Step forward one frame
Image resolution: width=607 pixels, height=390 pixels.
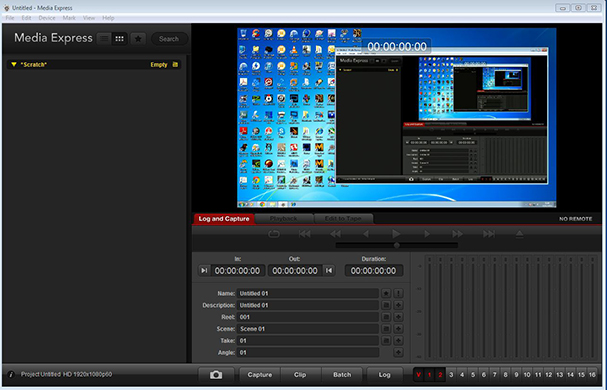[427, 234]
